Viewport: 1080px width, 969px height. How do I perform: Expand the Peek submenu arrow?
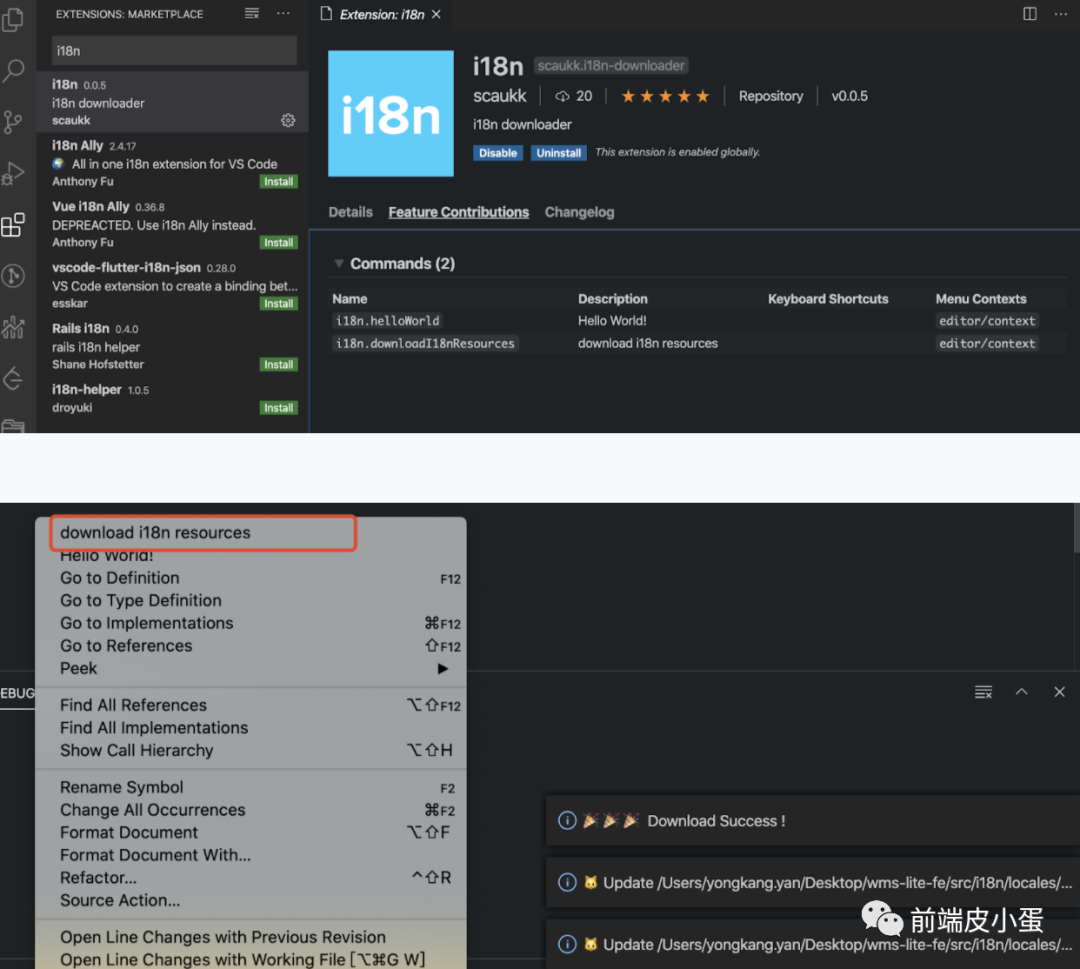pos(443,669)
